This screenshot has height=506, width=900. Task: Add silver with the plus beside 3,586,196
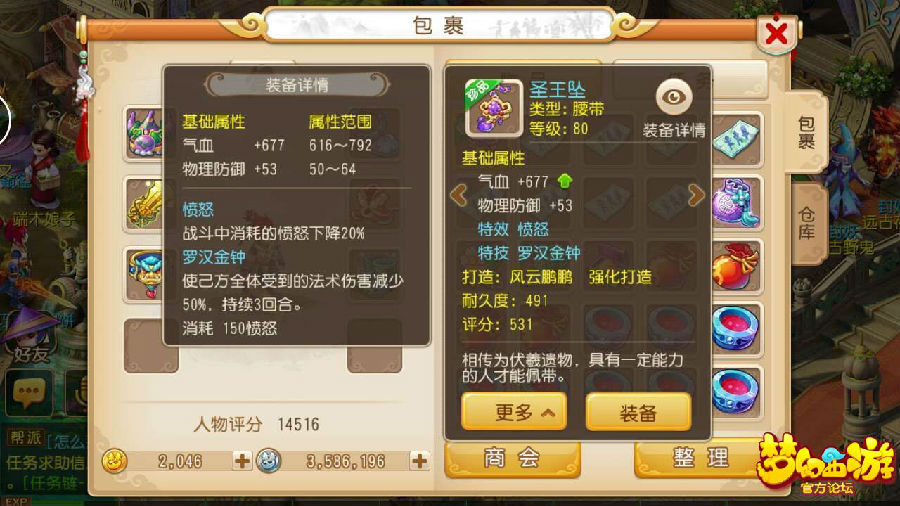[x=420, y=461]
